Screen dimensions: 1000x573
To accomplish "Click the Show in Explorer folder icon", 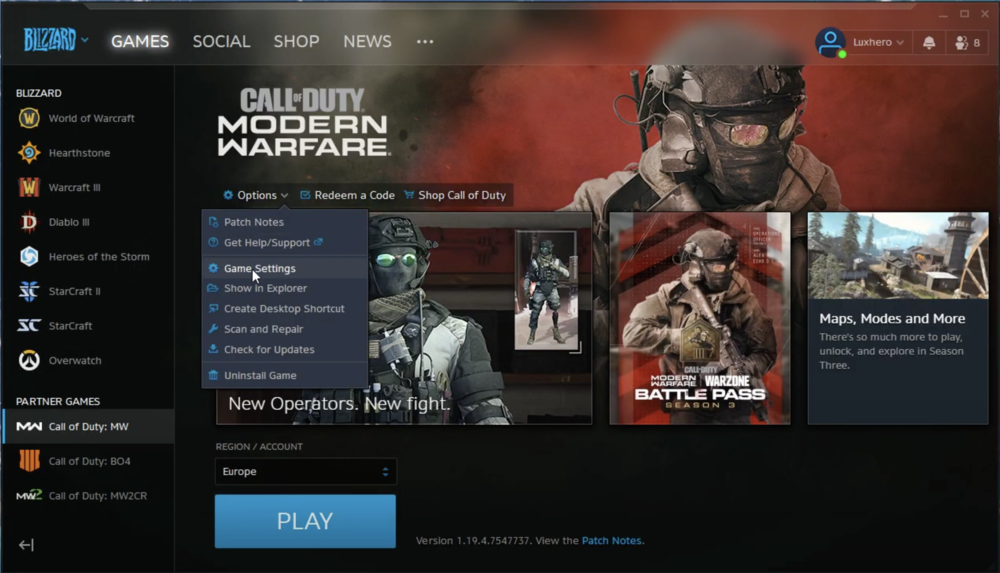I will [214, 288].
